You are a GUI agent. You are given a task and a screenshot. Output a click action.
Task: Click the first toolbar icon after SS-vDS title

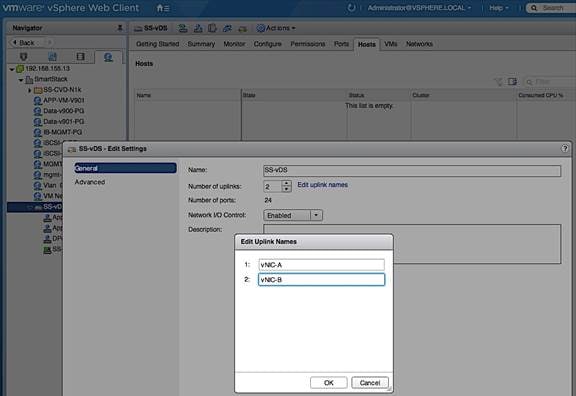pos(183,28)
